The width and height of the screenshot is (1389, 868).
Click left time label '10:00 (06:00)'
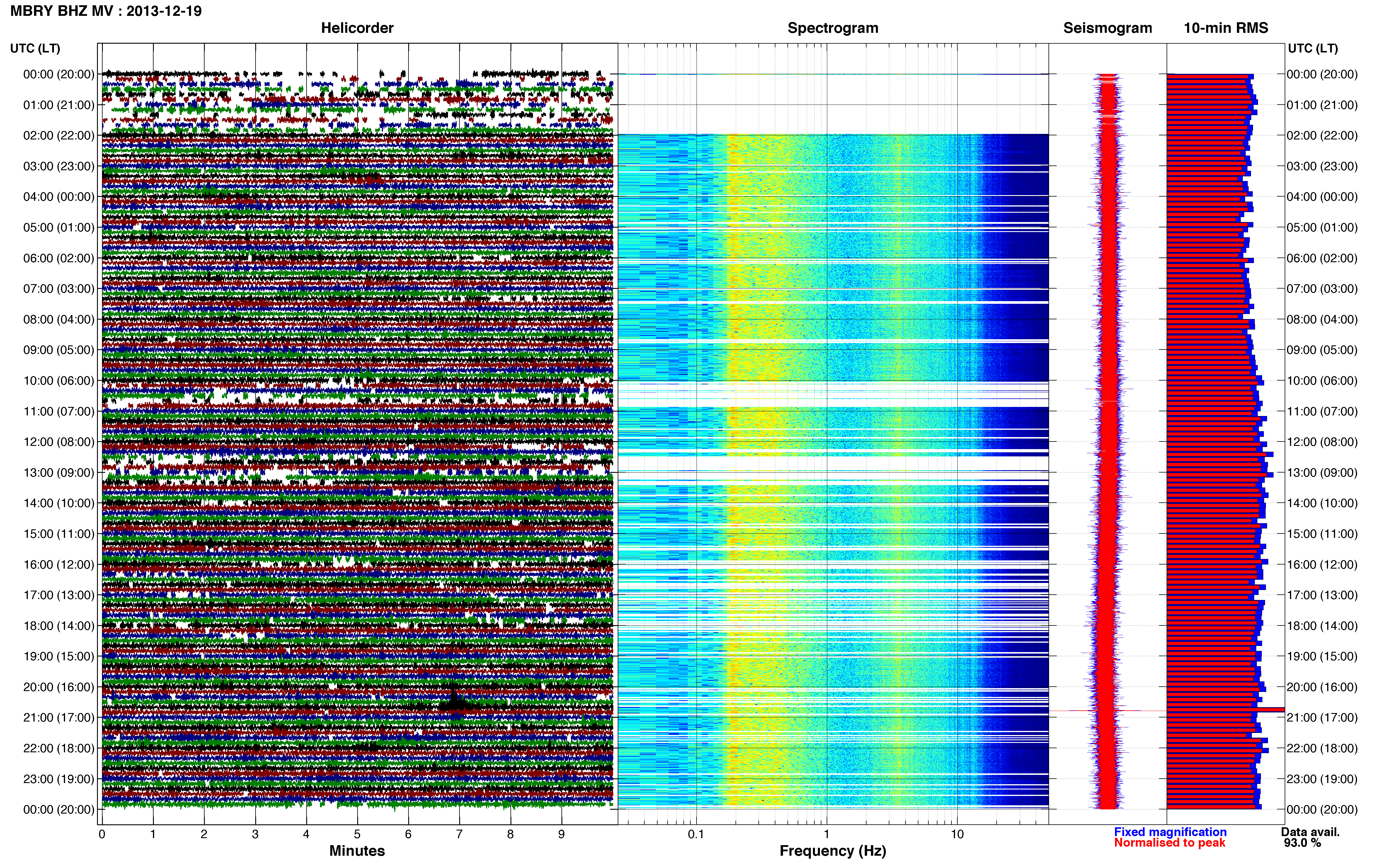pyautogui.click(x=59, y=381)
